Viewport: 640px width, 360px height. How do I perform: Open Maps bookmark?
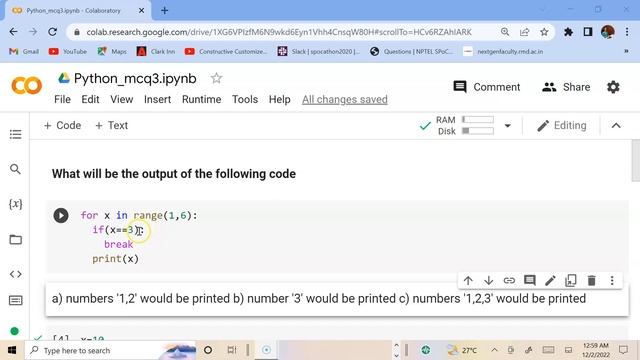point(112,51)
